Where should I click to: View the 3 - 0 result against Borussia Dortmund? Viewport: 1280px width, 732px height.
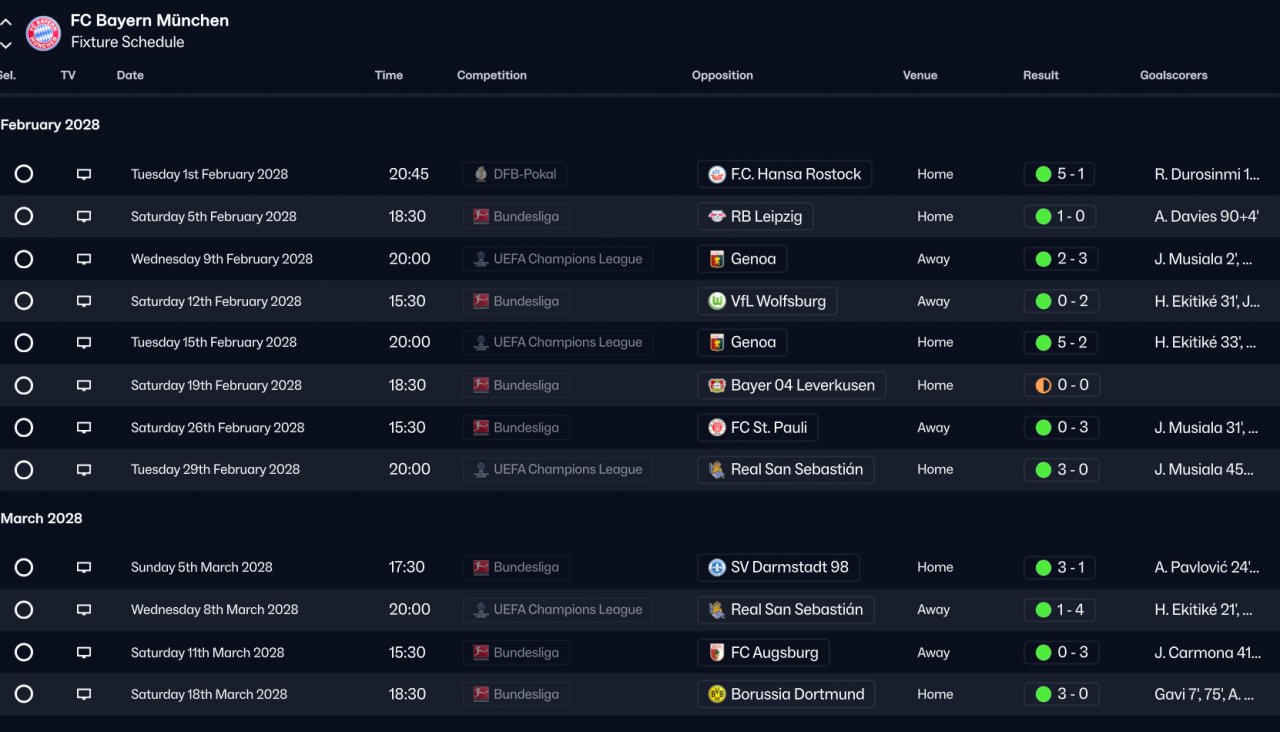(1061, 694)
